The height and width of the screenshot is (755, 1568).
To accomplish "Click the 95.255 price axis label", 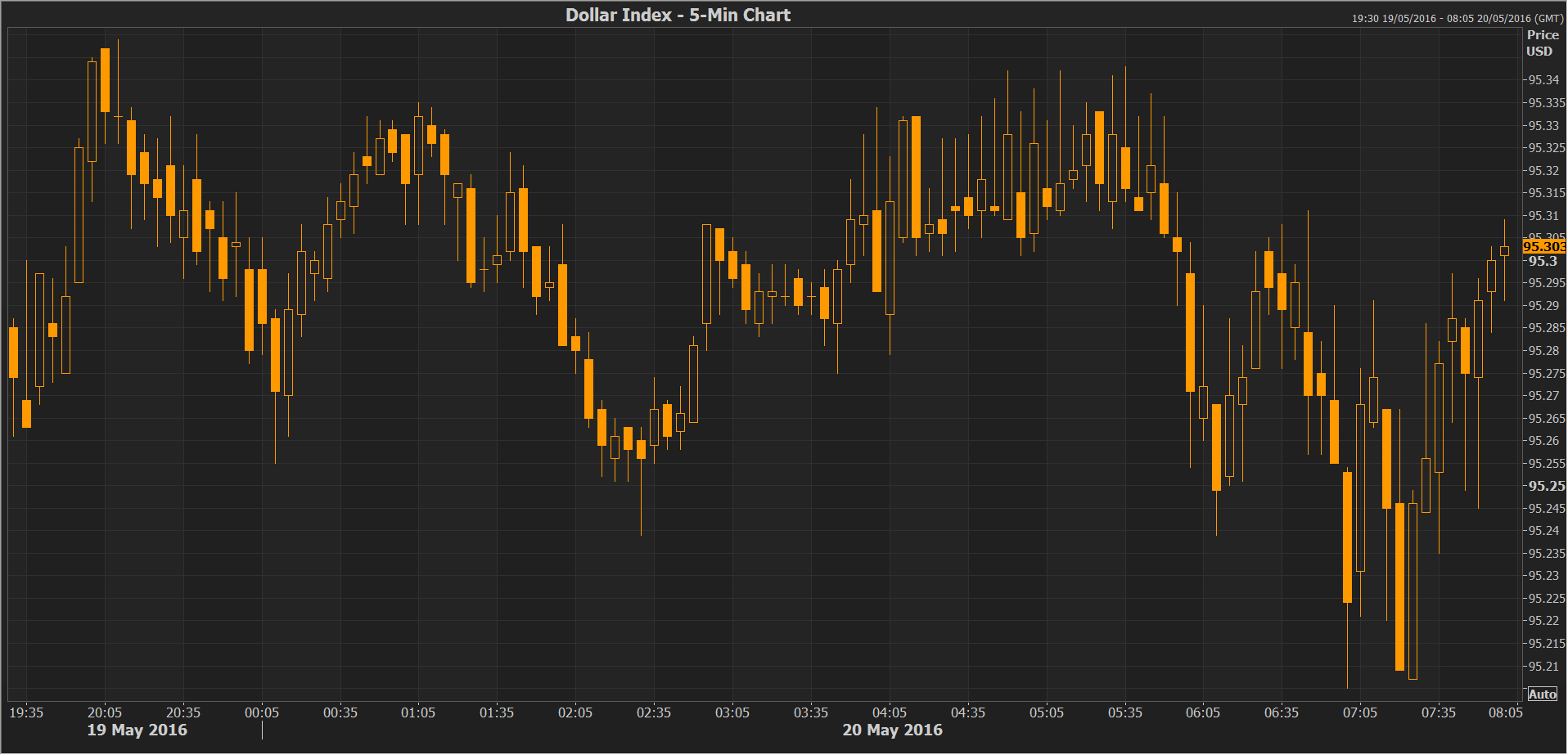I will pos(1547,464).
